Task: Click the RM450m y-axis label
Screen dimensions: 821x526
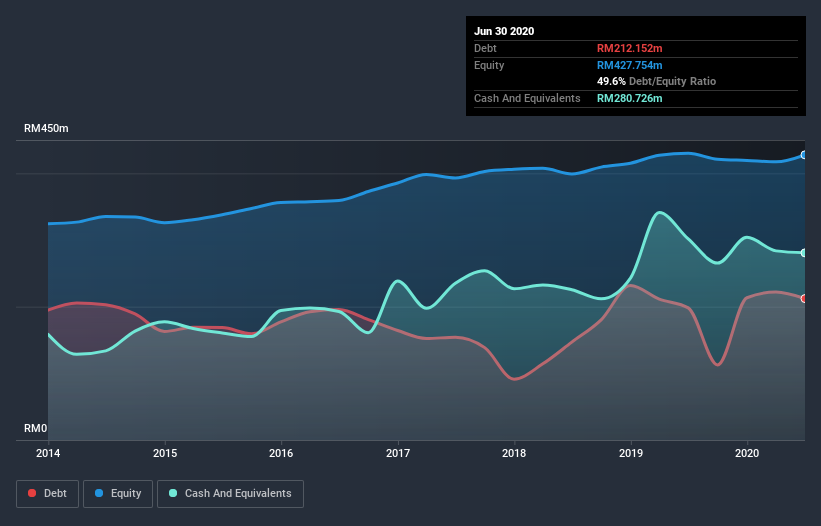Action: point(46,128)
